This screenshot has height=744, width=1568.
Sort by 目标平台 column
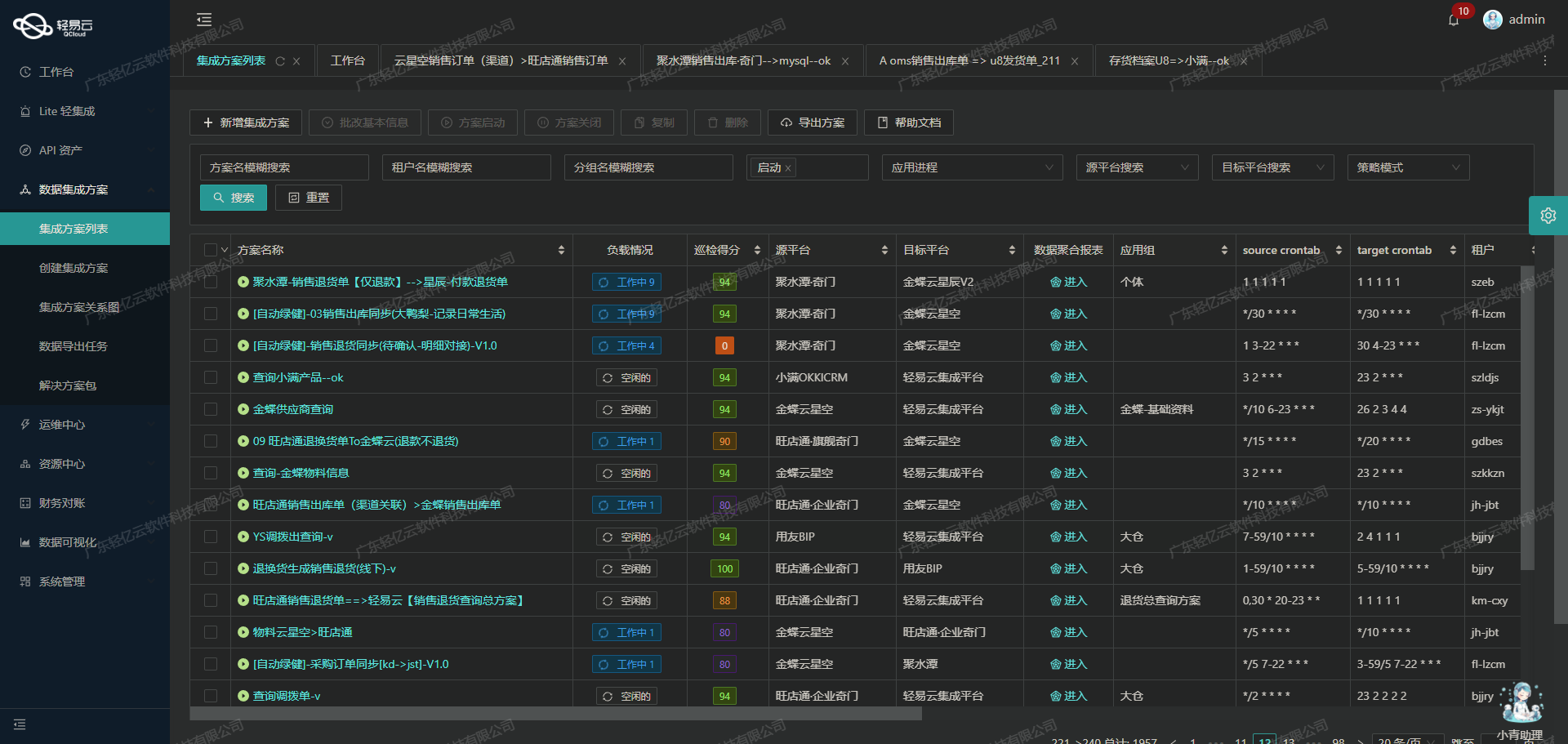[1012, 250]
